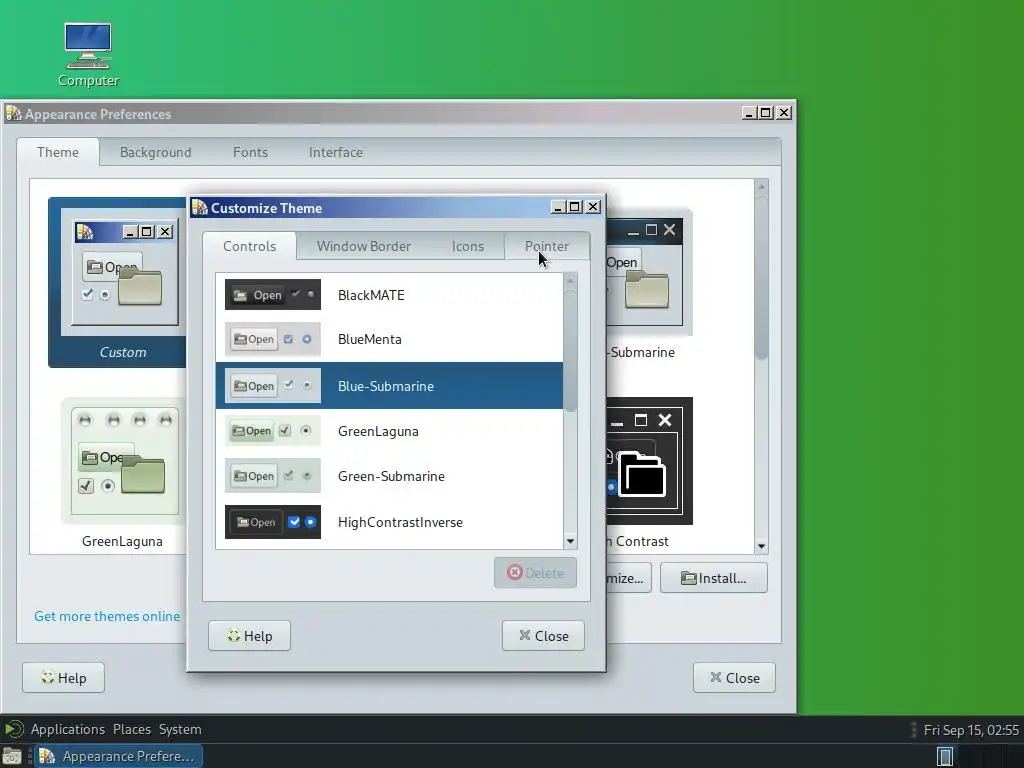
Task: Open the Icons tab
Action: [x=468, y=246]
